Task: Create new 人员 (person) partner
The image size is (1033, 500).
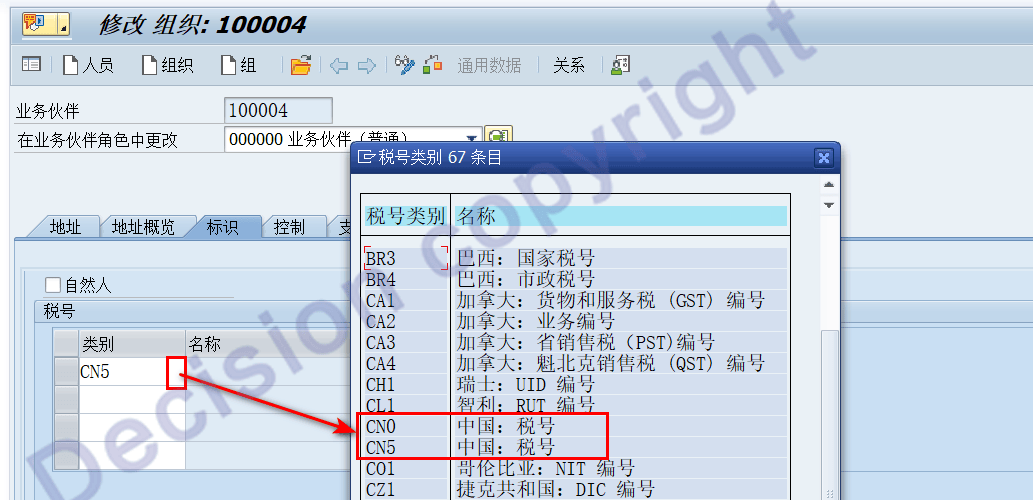Action: click(88, 65)
